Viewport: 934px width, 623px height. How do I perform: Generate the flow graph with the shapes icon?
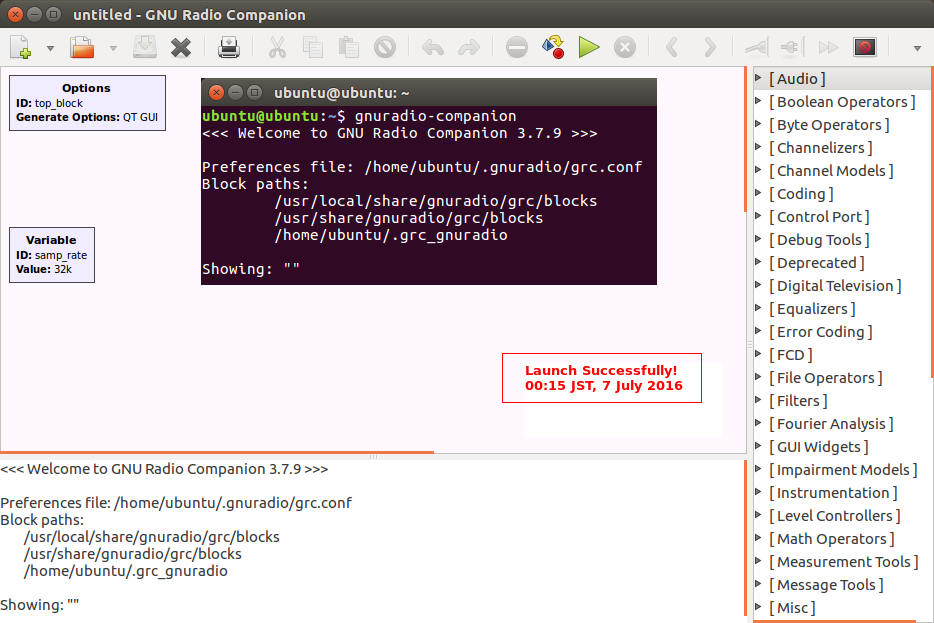pyautogui.click(x=553, y=47)
